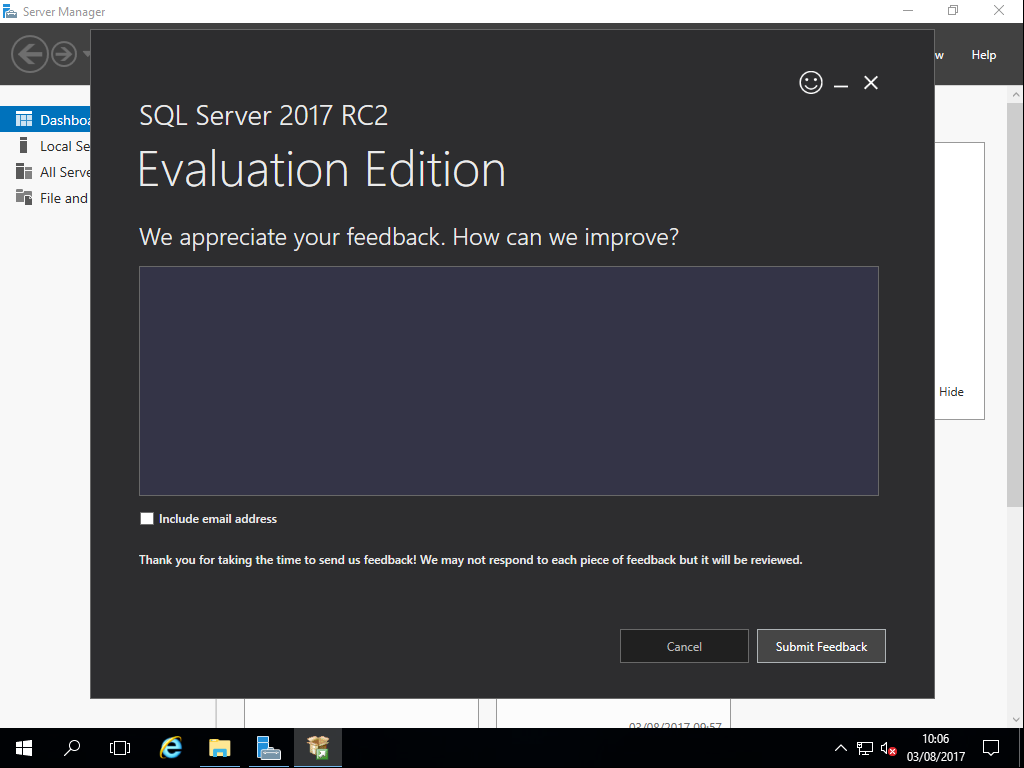
Task: Expand the hidden system tray icons chevron
Action: click(841, 748)
